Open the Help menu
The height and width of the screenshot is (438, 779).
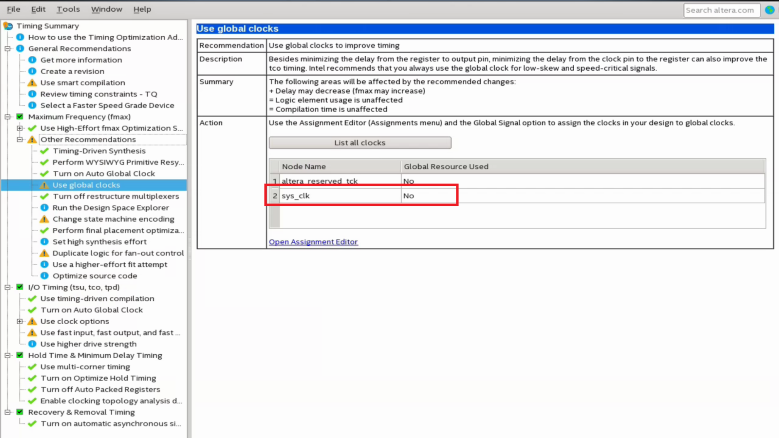pyautogui.click(x=142, y=9)
